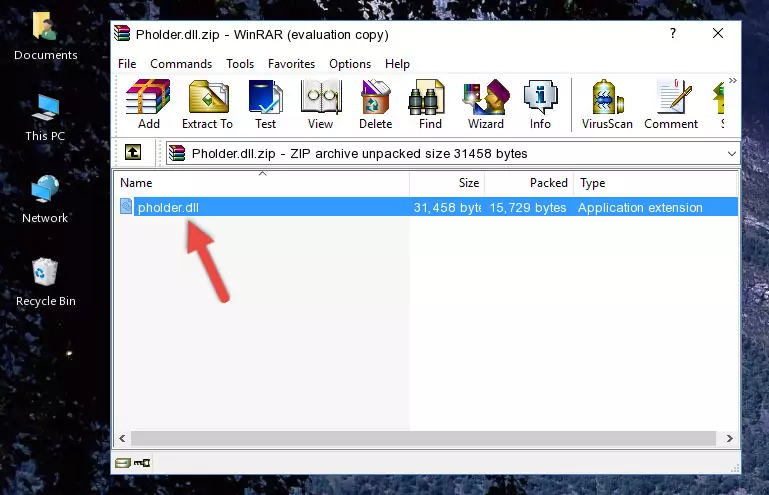
Task: Close the WinRAR window
Action: click(718, 33)
